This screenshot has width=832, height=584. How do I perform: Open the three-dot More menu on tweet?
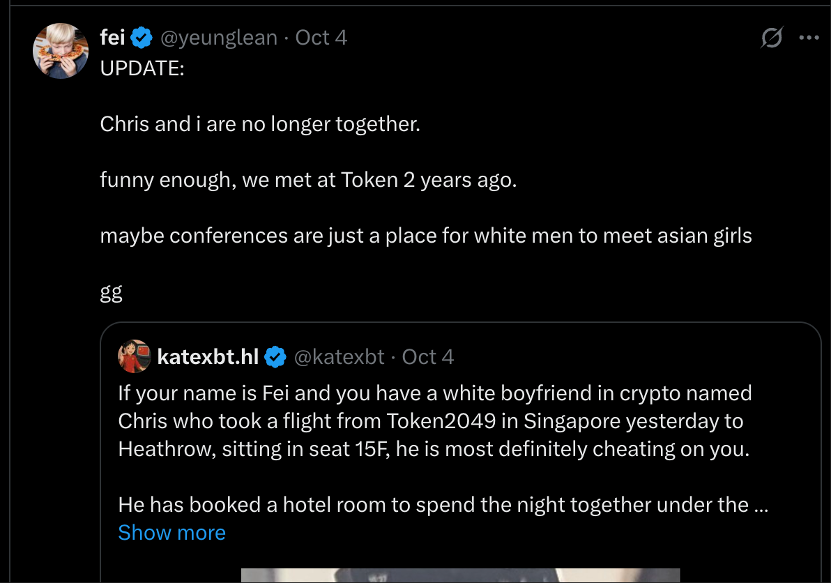point(809,38)
